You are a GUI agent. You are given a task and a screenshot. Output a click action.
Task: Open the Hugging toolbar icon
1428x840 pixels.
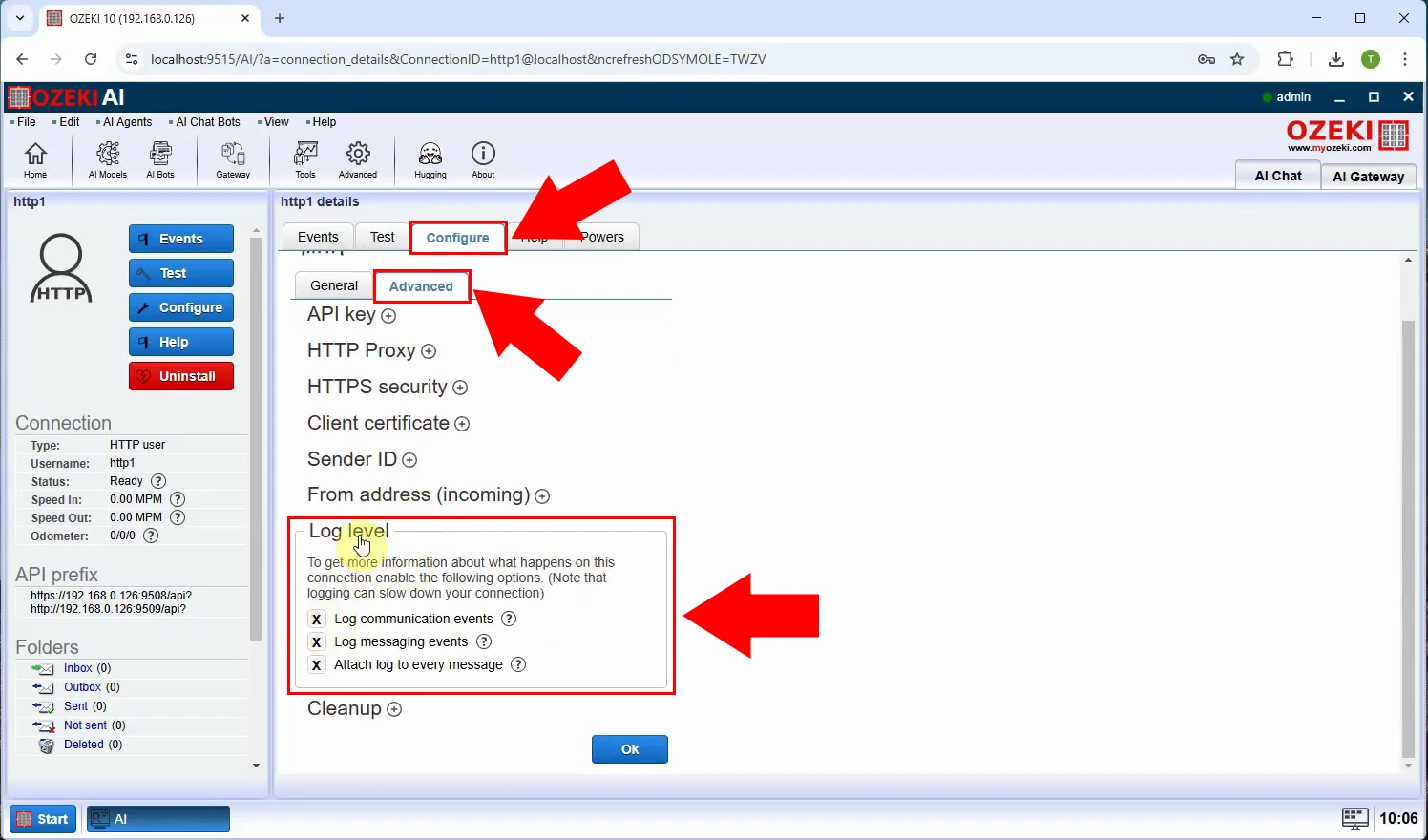coord(430,159)
